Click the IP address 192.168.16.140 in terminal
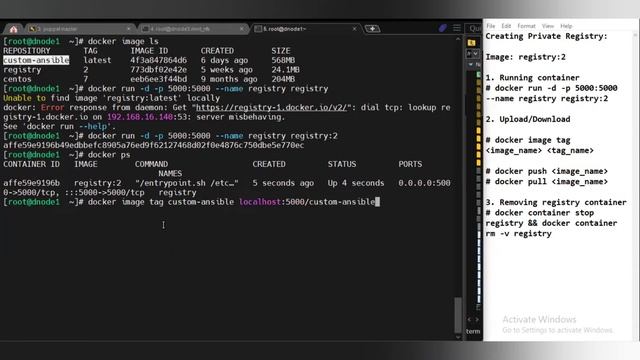 click(x=140, y=117)
